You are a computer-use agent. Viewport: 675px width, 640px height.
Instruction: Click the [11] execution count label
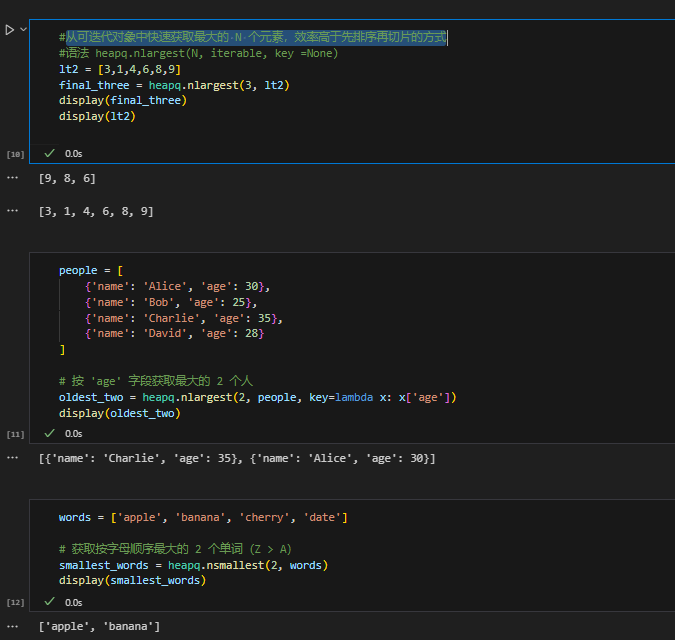pyautogui.click(x=15, y=434)
